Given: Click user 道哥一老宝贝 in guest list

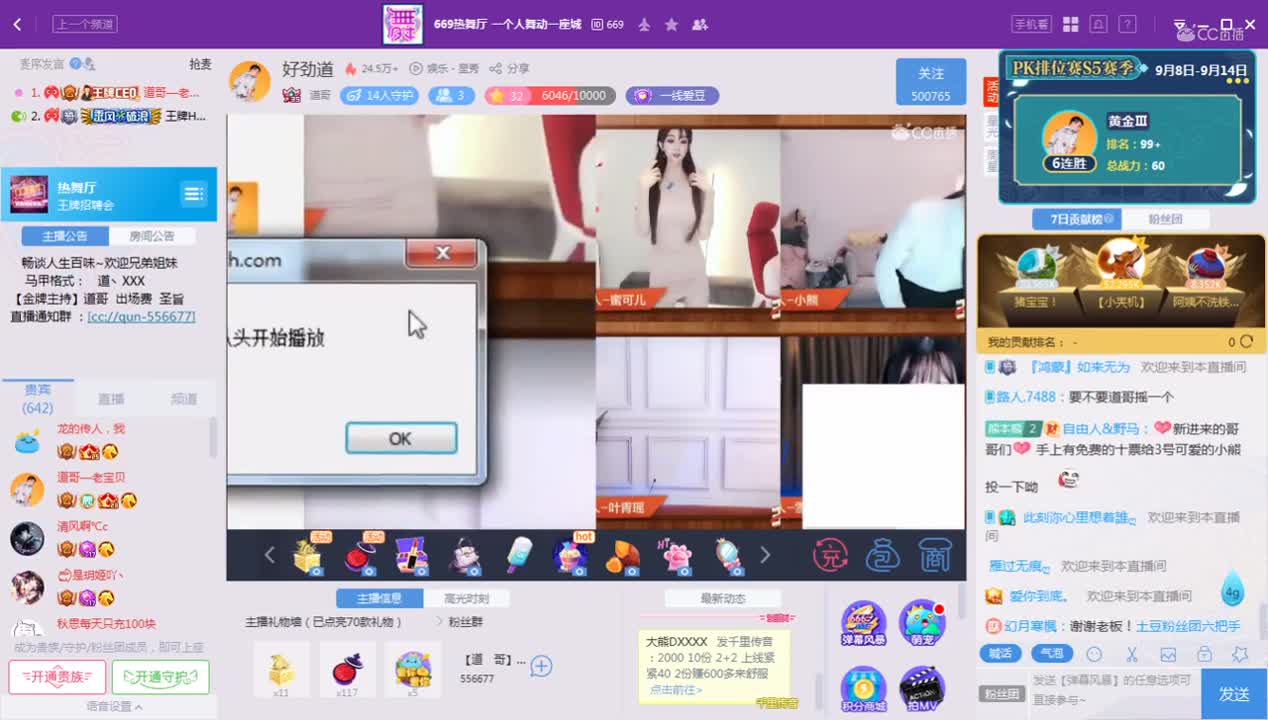Looking at the screenshot, I should 91,477.
